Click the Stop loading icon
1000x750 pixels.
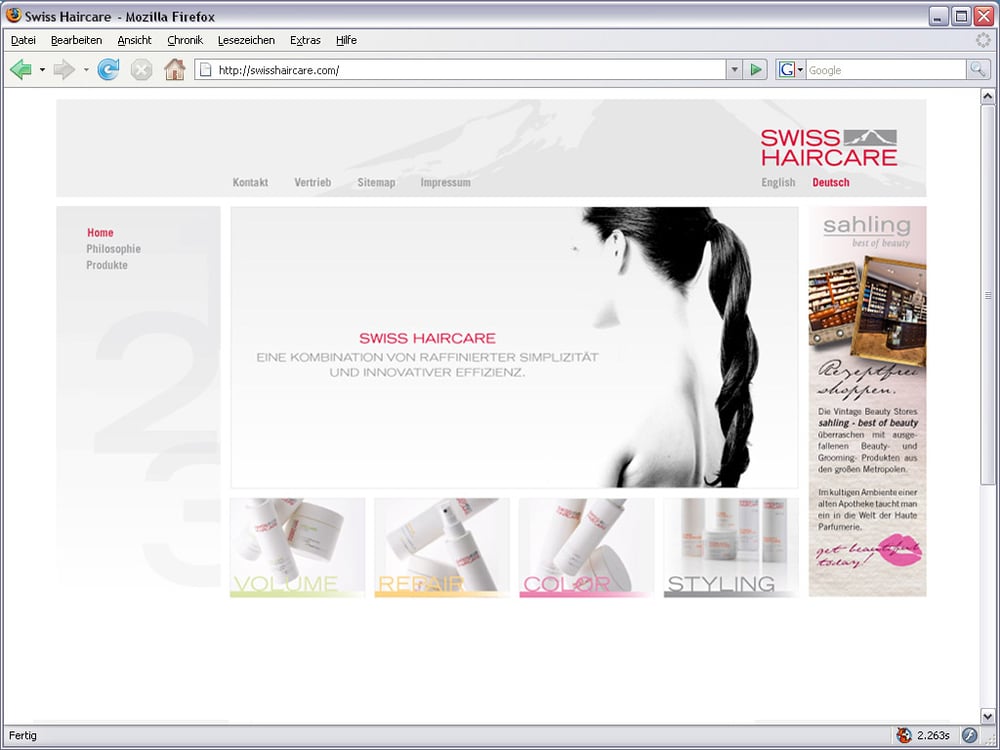[142, 70]
